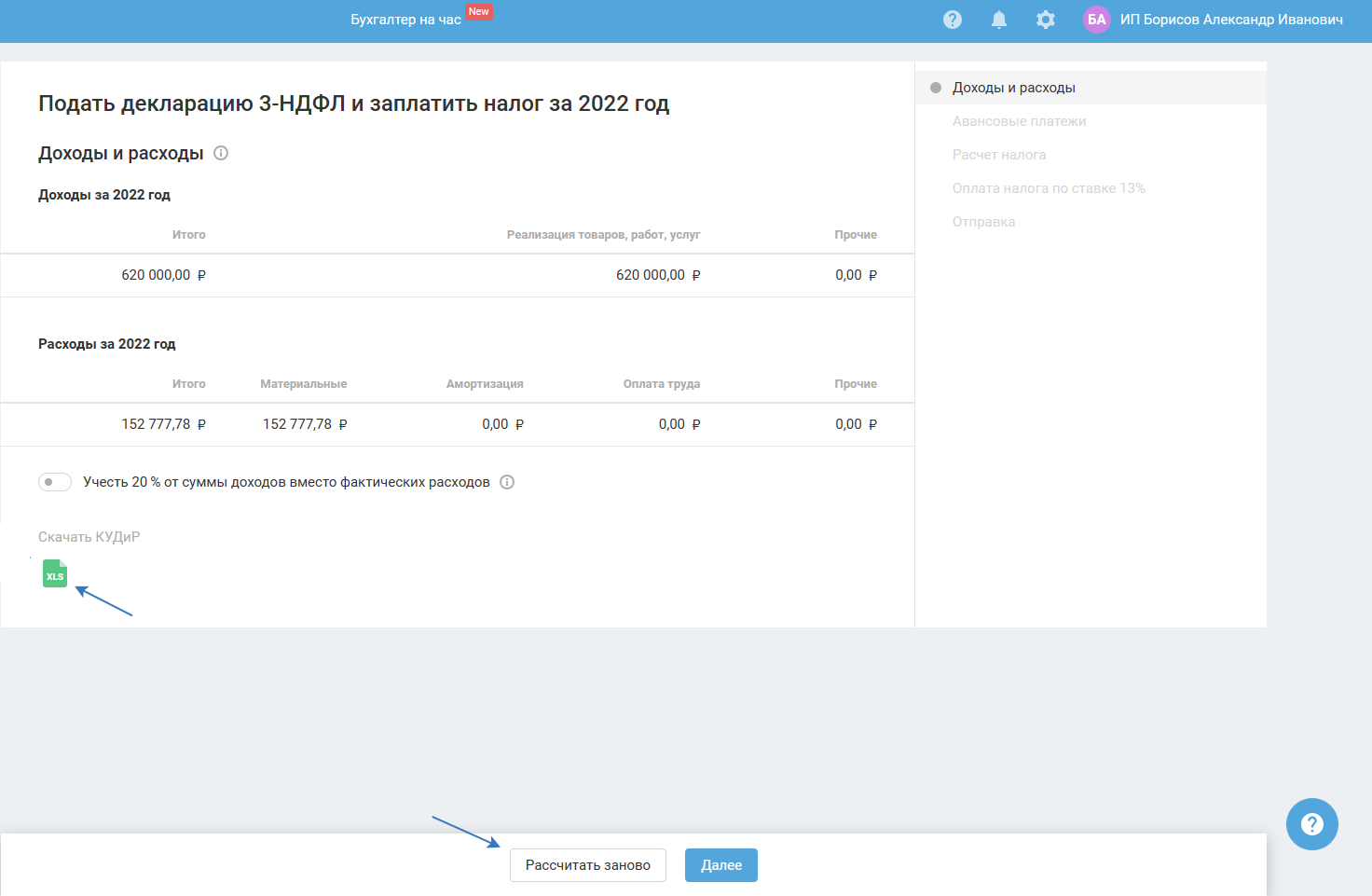Open settings gear icon
This screenshot has width=1372, height=896.
pos(1046,20)
